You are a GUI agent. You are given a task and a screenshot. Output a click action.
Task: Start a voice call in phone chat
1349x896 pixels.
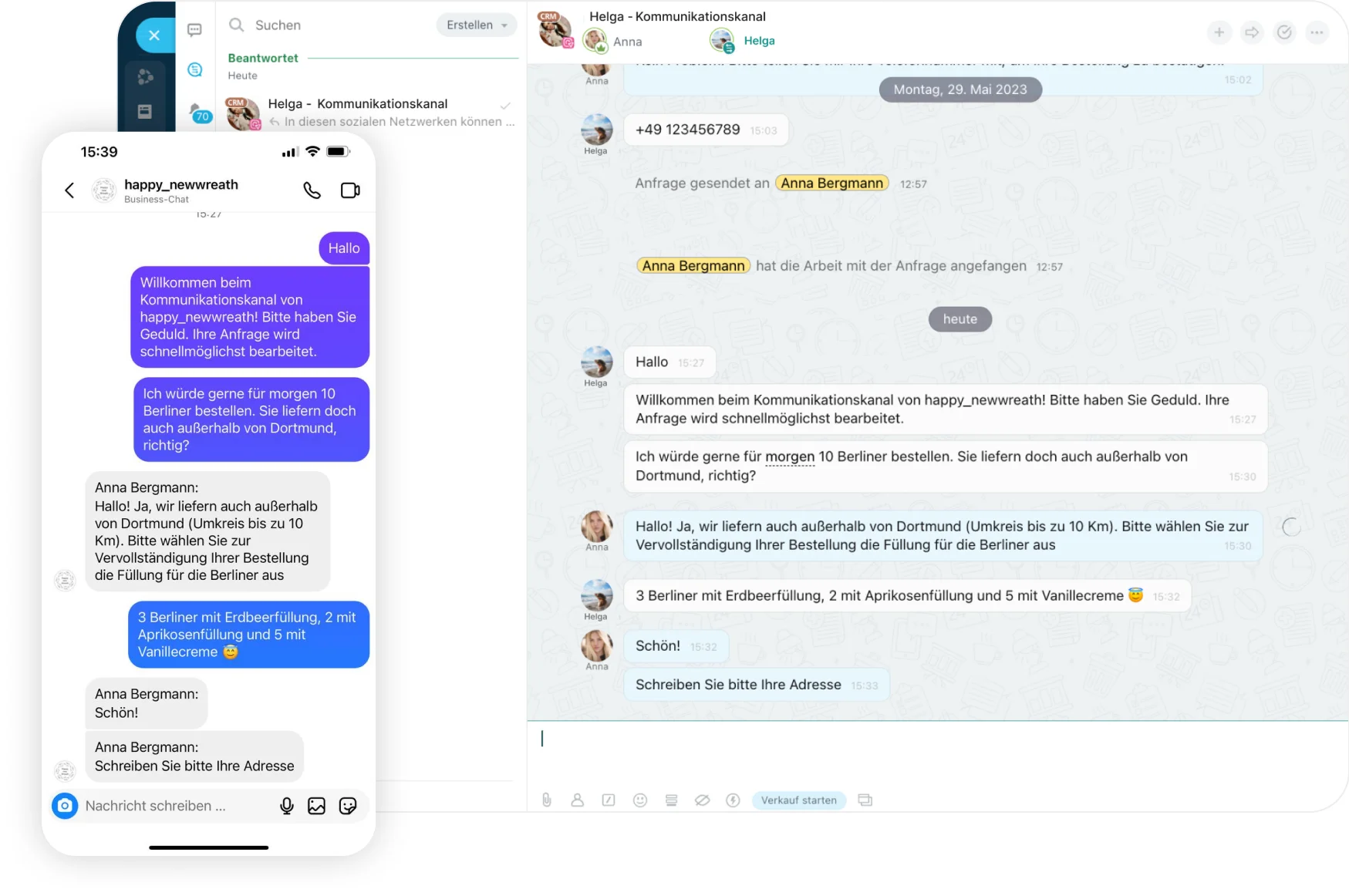312,190
